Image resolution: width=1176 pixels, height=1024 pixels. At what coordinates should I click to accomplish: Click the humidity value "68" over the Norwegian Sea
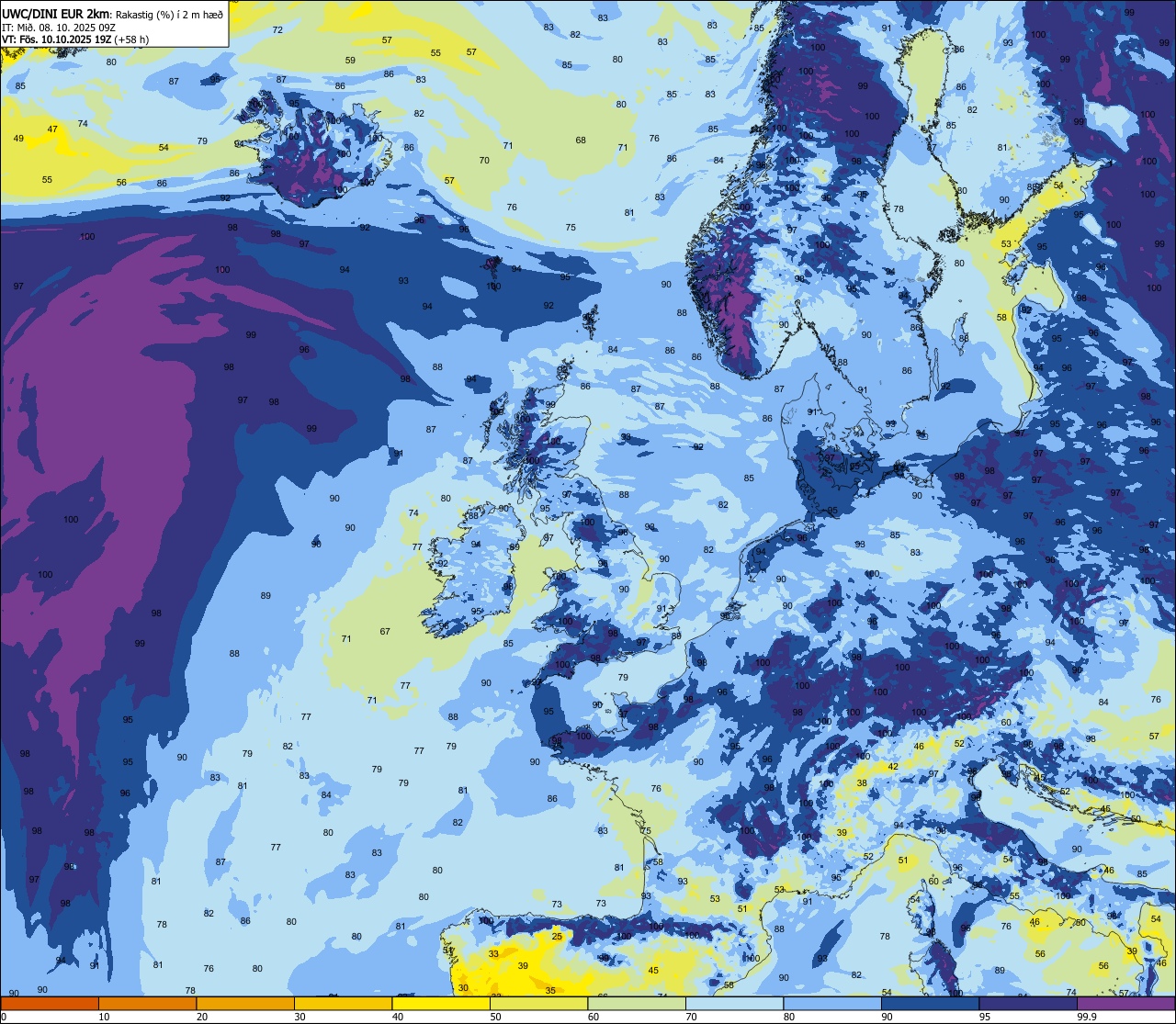[581, 141]
